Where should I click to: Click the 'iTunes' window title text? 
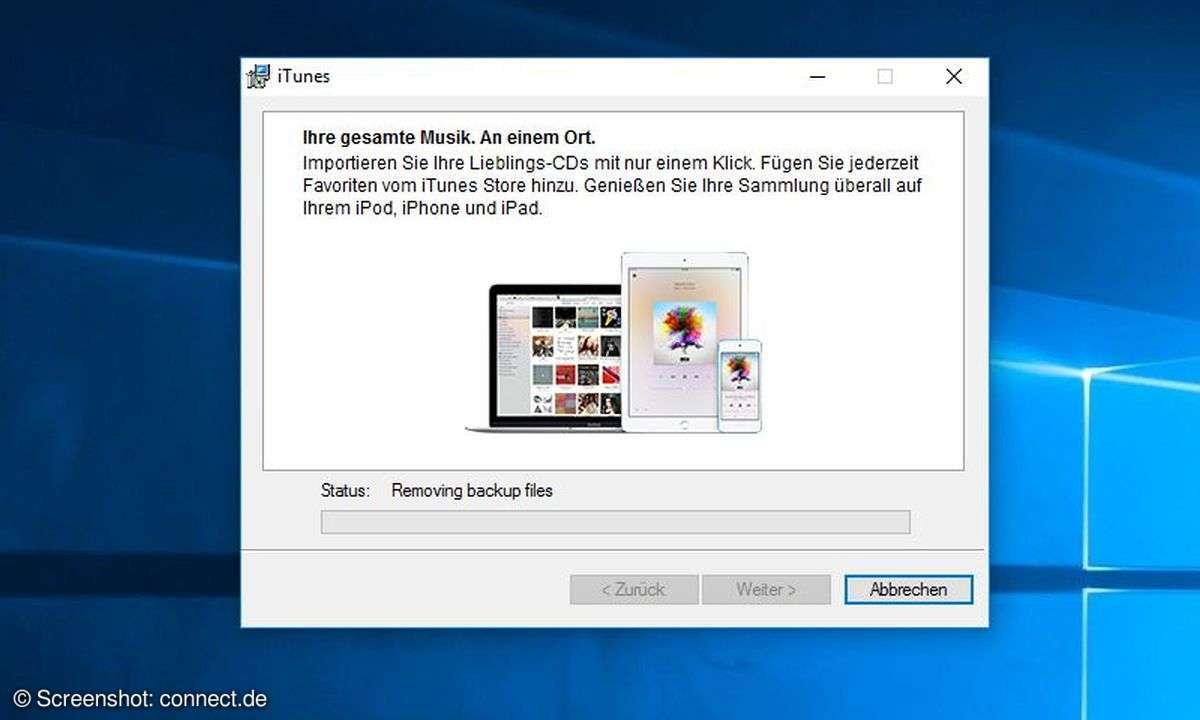click(x=304, y=77)
